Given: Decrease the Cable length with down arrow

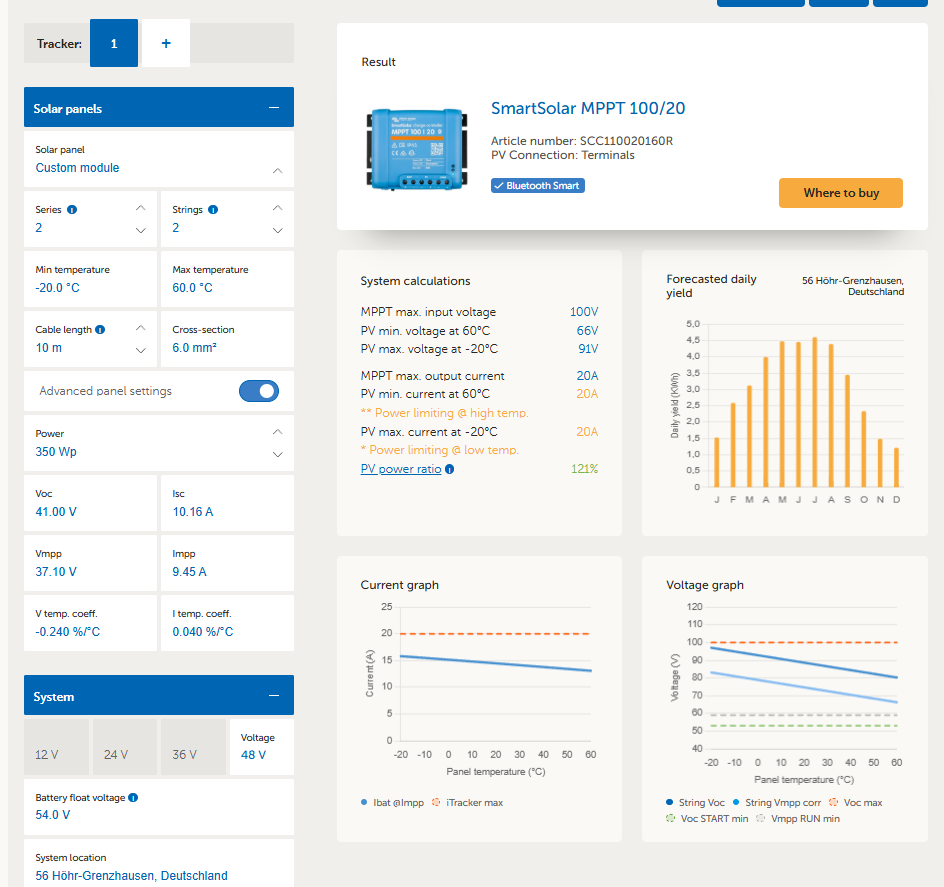Looking at the screenshot, I should 140,351.
